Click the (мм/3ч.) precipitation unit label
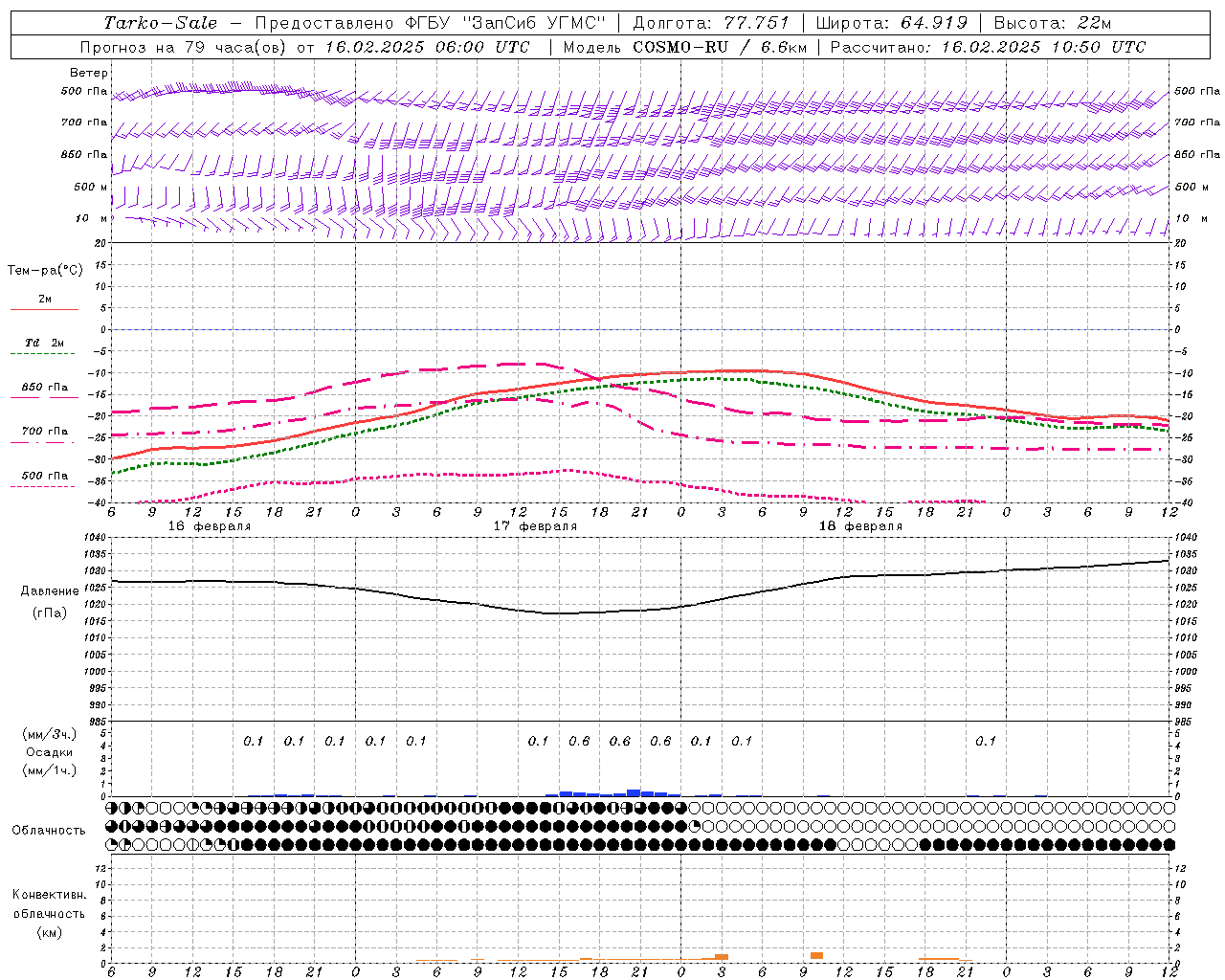This screenshot has height=980, width=1225. click(x=49, y=734)
